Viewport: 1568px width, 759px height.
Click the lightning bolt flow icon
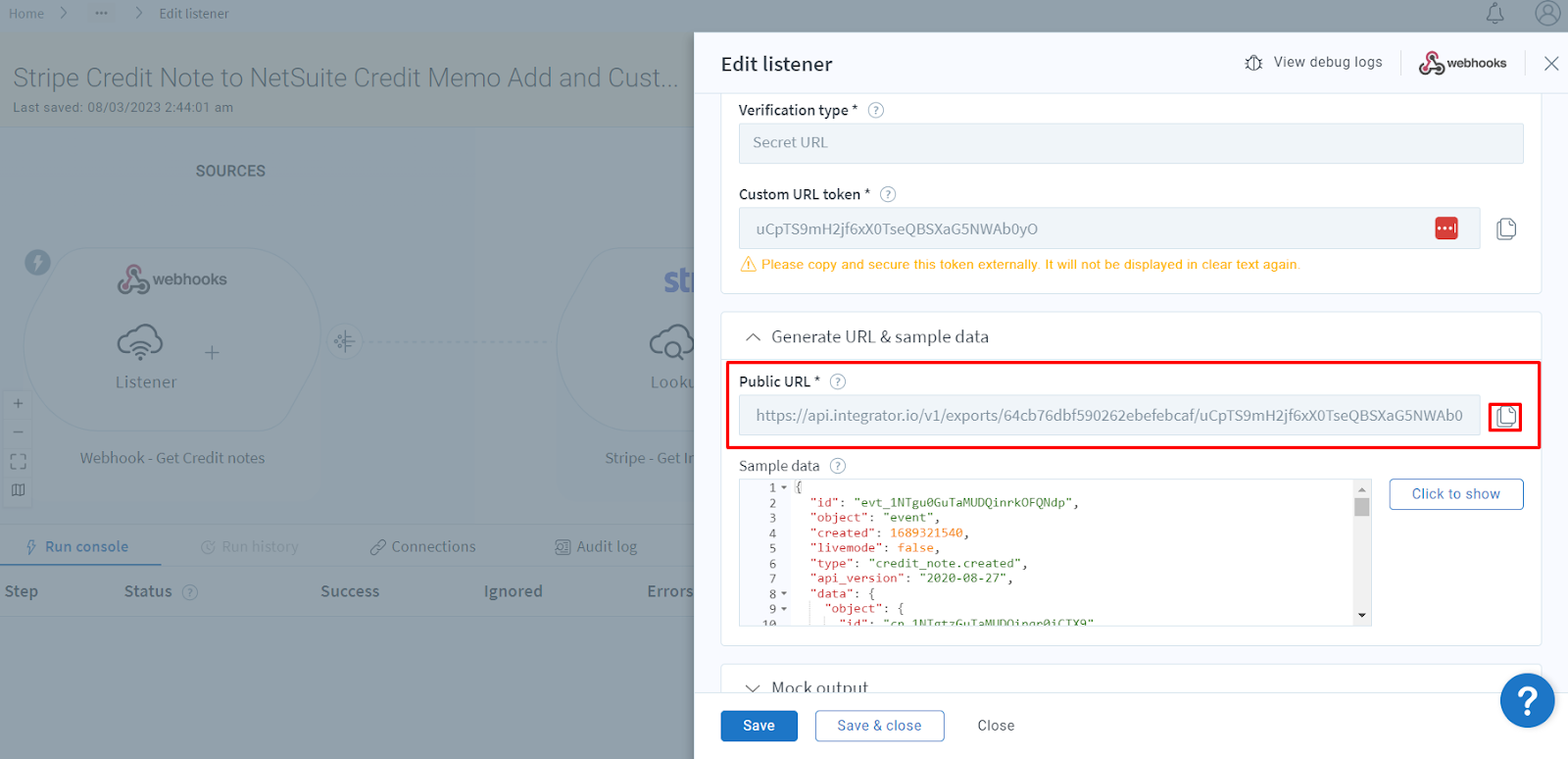coord(37,262)
